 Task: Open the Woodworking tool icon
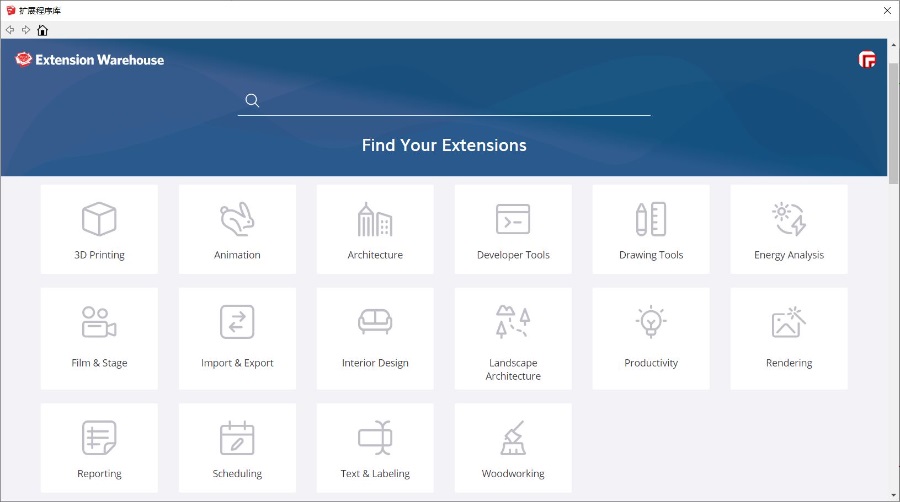[x=513, y=438]
